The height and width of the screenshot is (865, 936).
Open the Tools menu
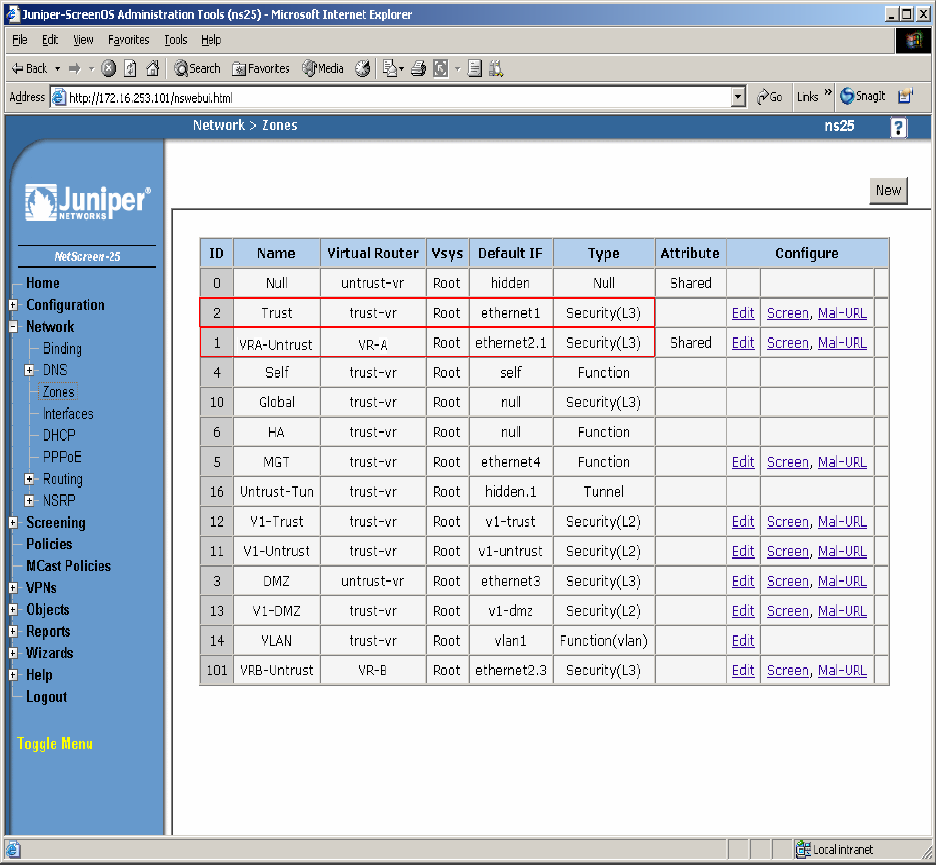click(x=176, y=40)
